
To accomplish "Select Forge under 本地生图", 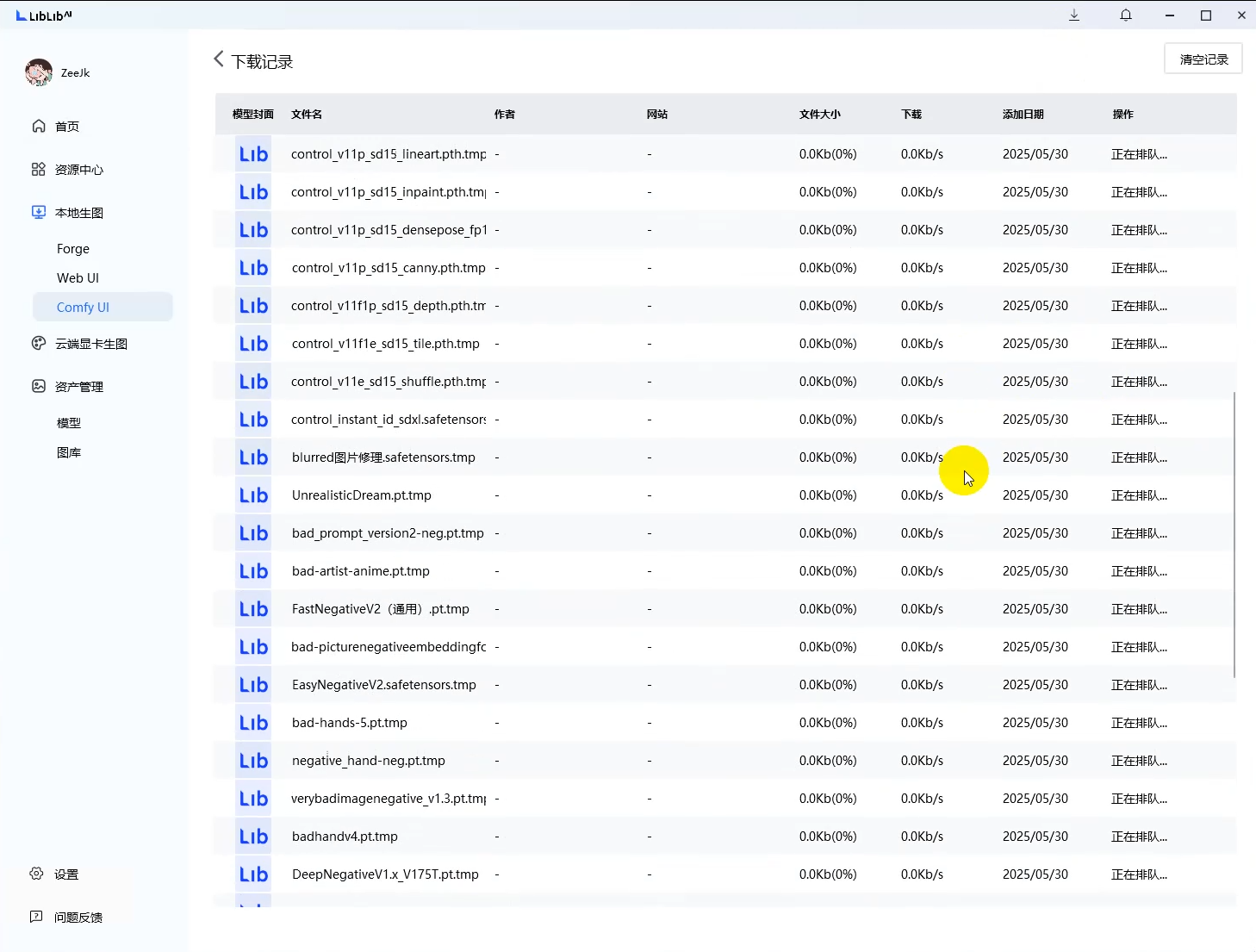I will pos(73,249).
